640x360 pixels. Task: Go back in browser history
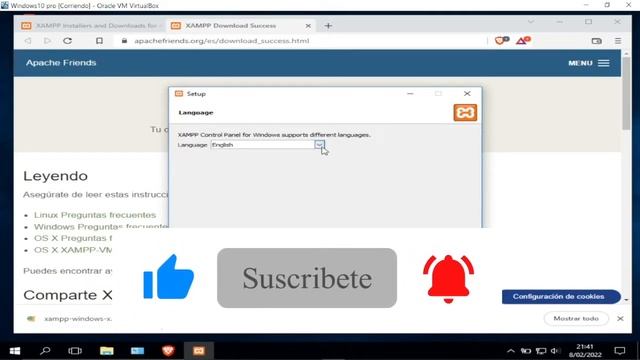click(28, 41)
